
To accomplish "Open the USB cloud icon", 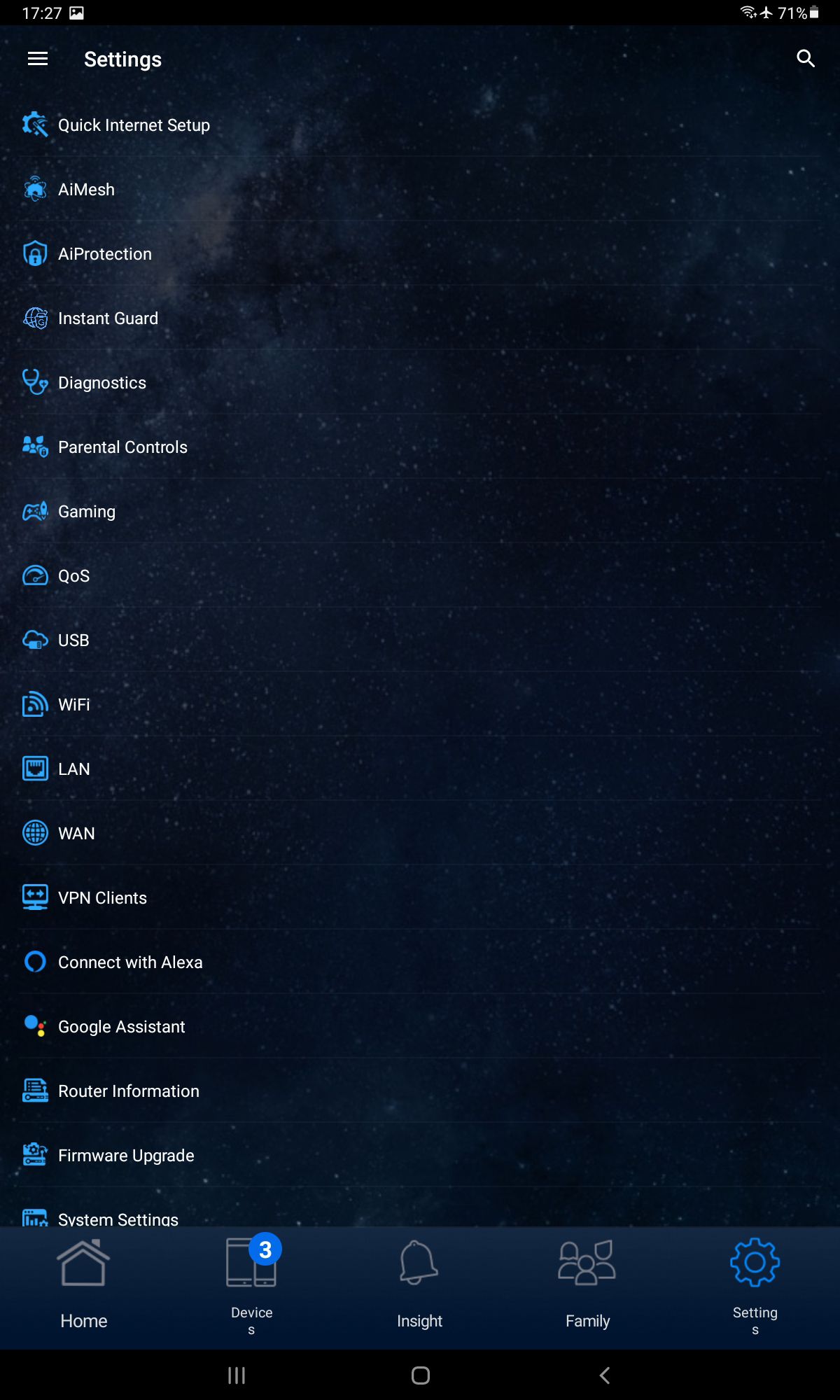I will coord(35,640).
